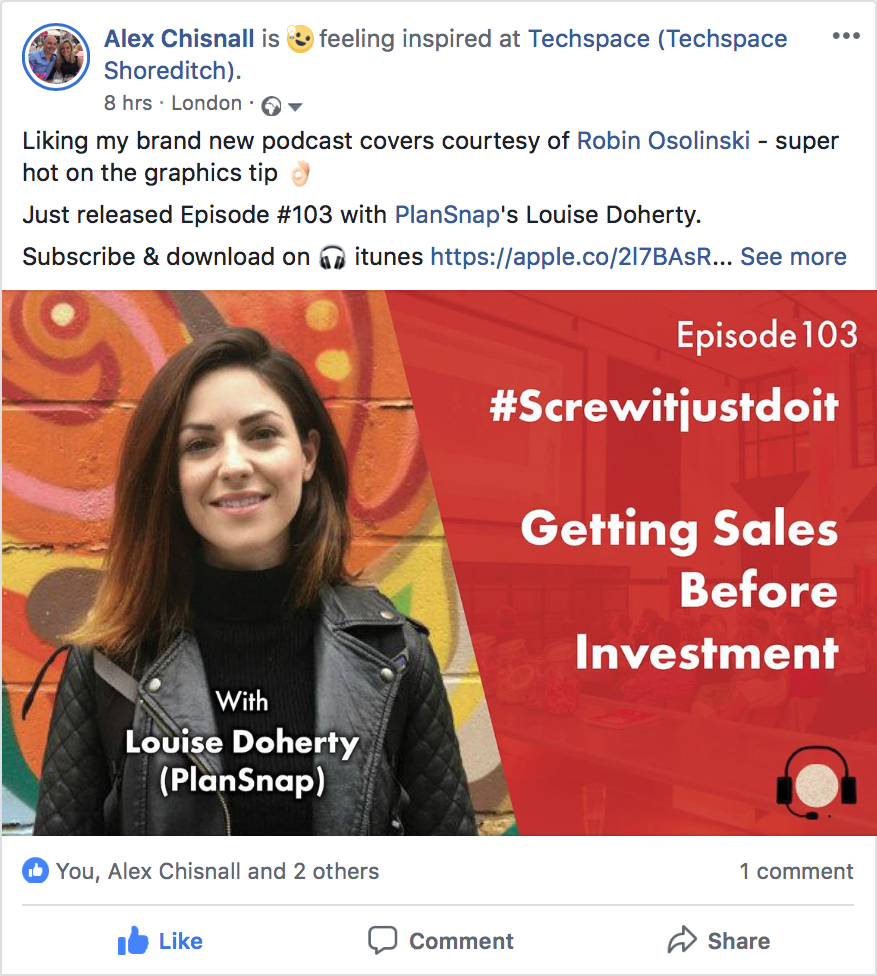The image size is (877, 976).
Task: Open the three-dot post options menu
Action: pyautogui.click(x=846, y=36)
